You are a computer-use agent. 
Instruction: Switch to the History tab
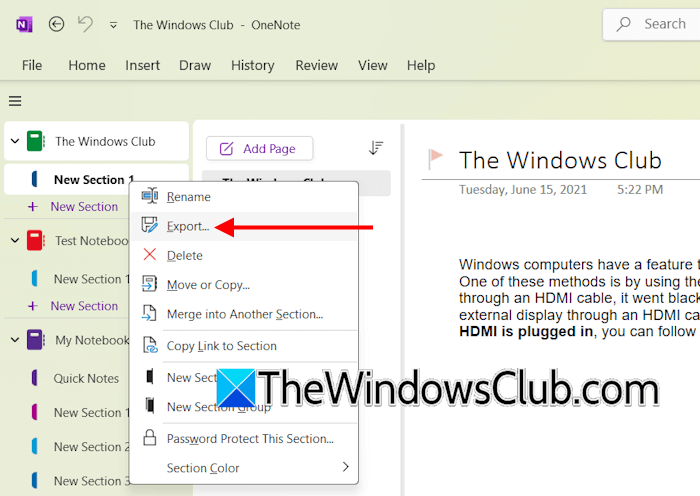[253, 65]
